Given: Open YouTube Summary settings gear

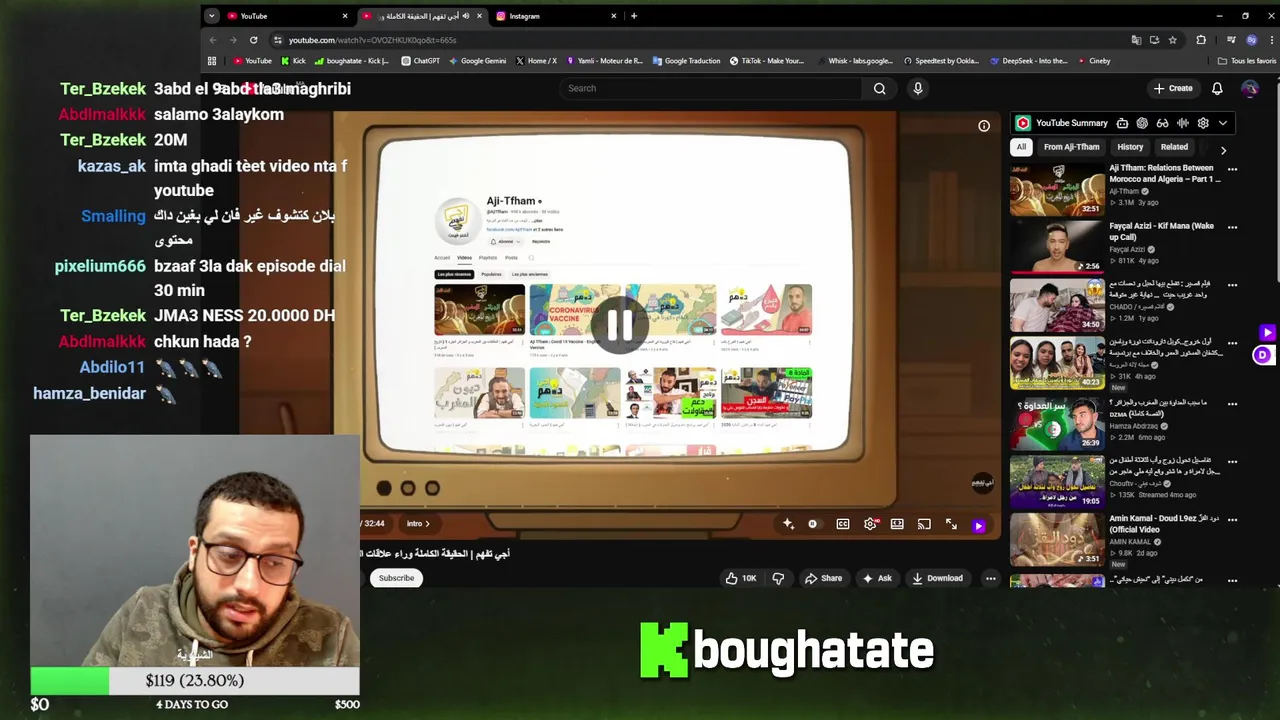Looking at the screenshot, I should (x=1203, y=123).
